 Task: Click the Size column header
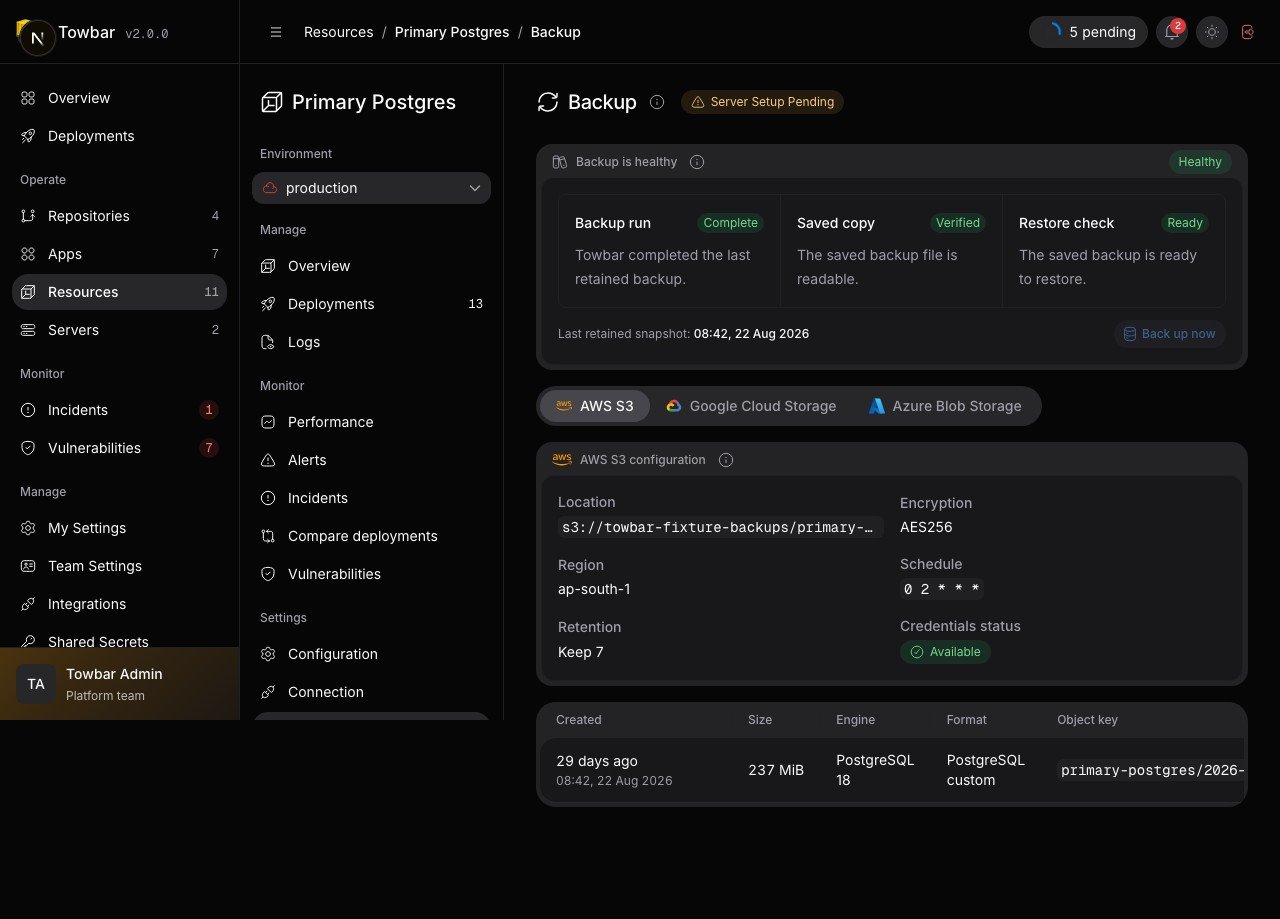pyautogui.click(x=760, y=720)
